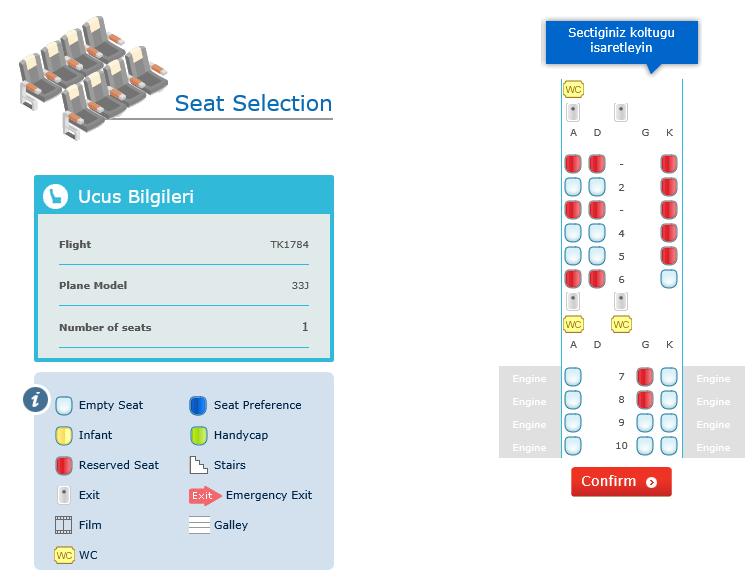Viewport: 747px width, 577px height.
Task: Click the 'Sectiginiz koltugu isaretleyin' tooltip
Action: click(x=621, y=40)
